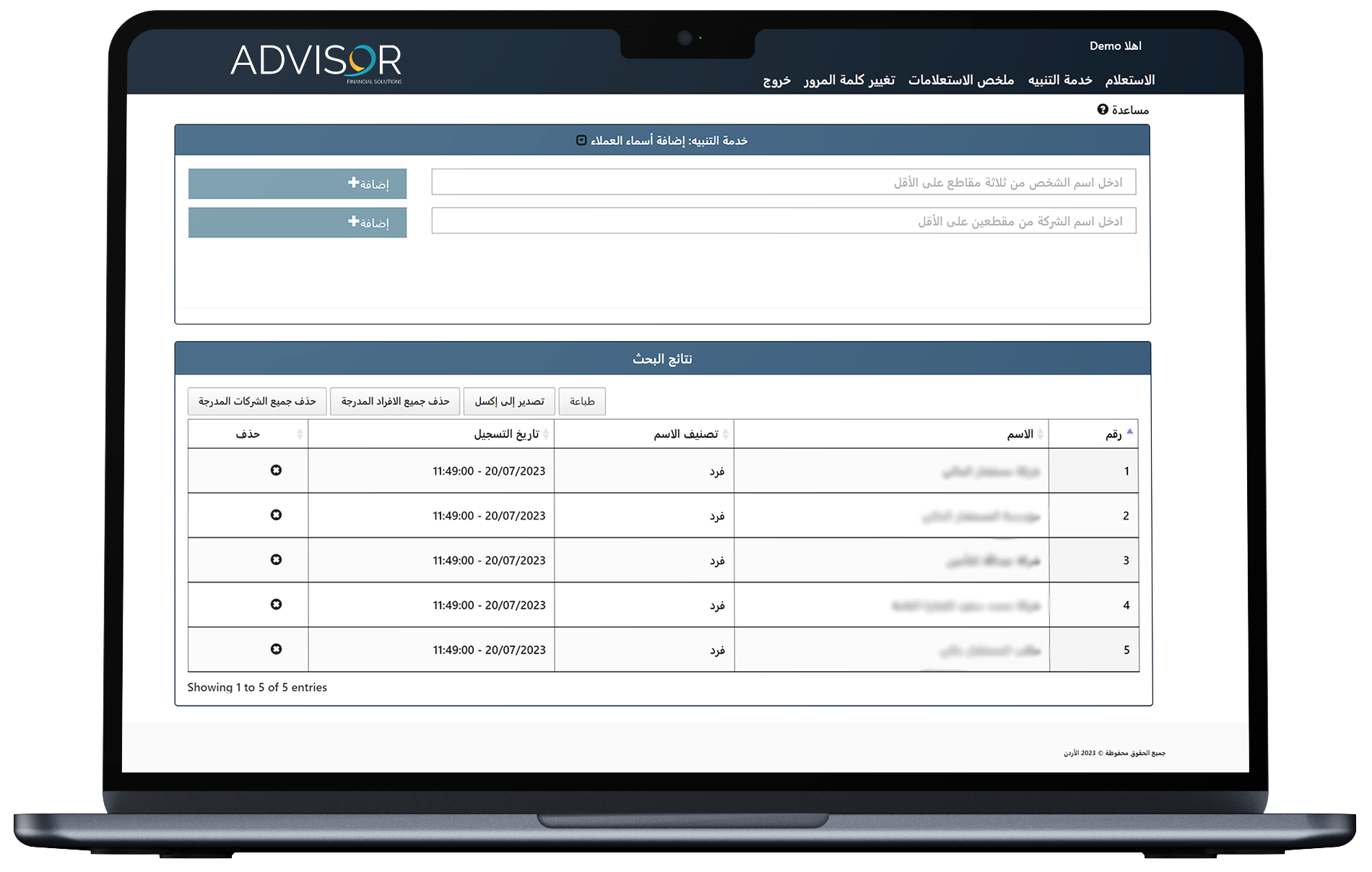This screenshot has height=872, width=1372.
Task: Sort table by تاريخ التسجيل column
Action: point(431,433)
